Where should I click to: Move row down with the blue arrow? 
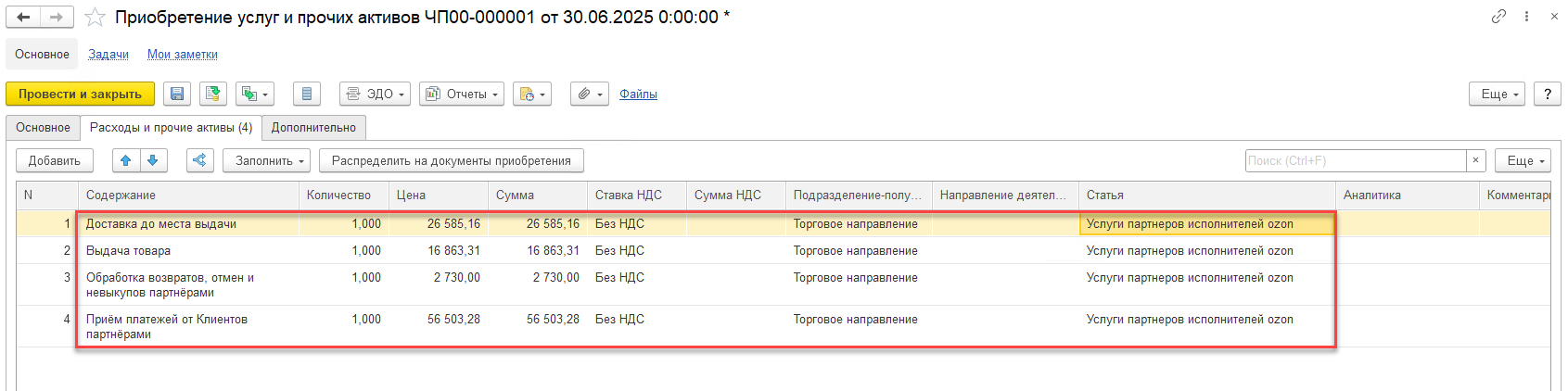point(153,160)
